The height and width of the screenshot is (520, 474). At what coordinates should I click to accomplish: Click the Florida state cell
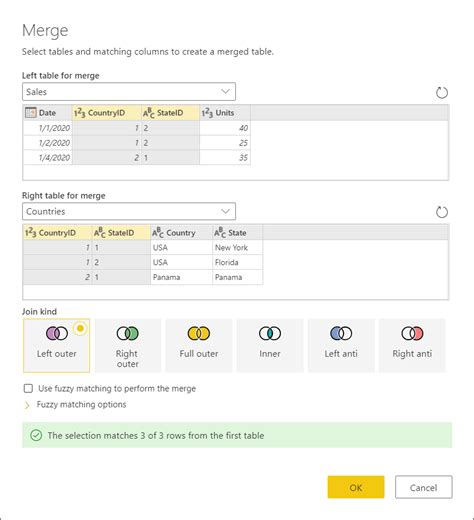click(237, 262)
